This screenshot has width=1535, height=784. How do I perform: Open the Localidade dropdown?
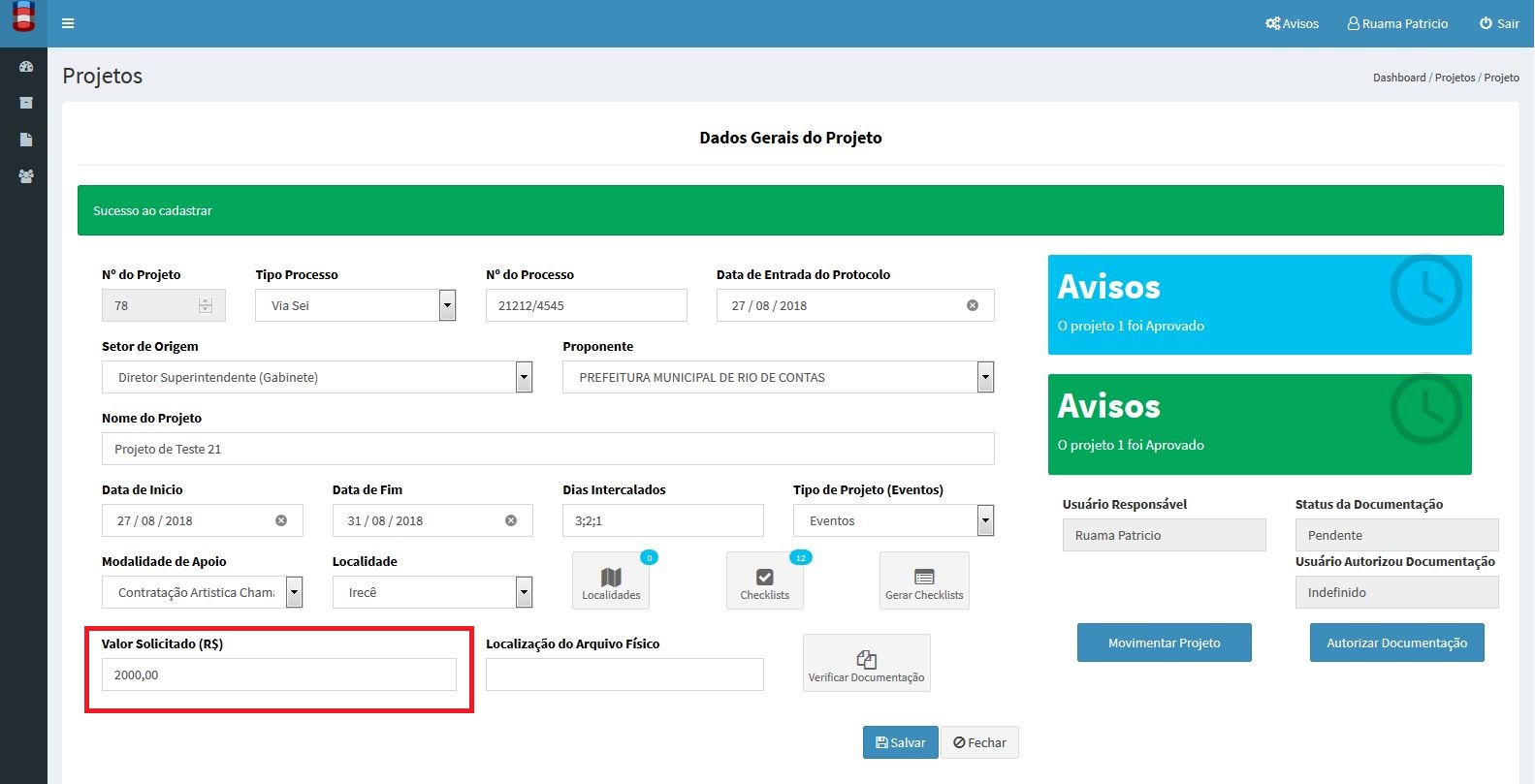tap(432, 592)
